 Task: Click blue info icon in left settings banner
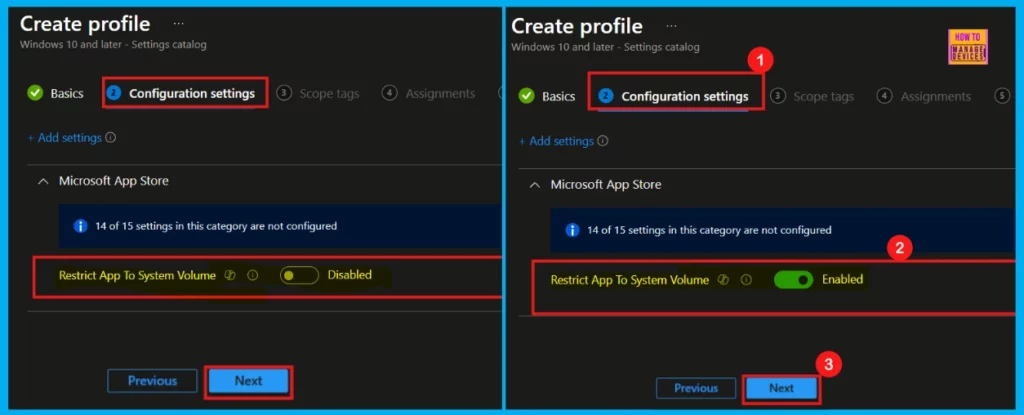[x=80, y=226]
